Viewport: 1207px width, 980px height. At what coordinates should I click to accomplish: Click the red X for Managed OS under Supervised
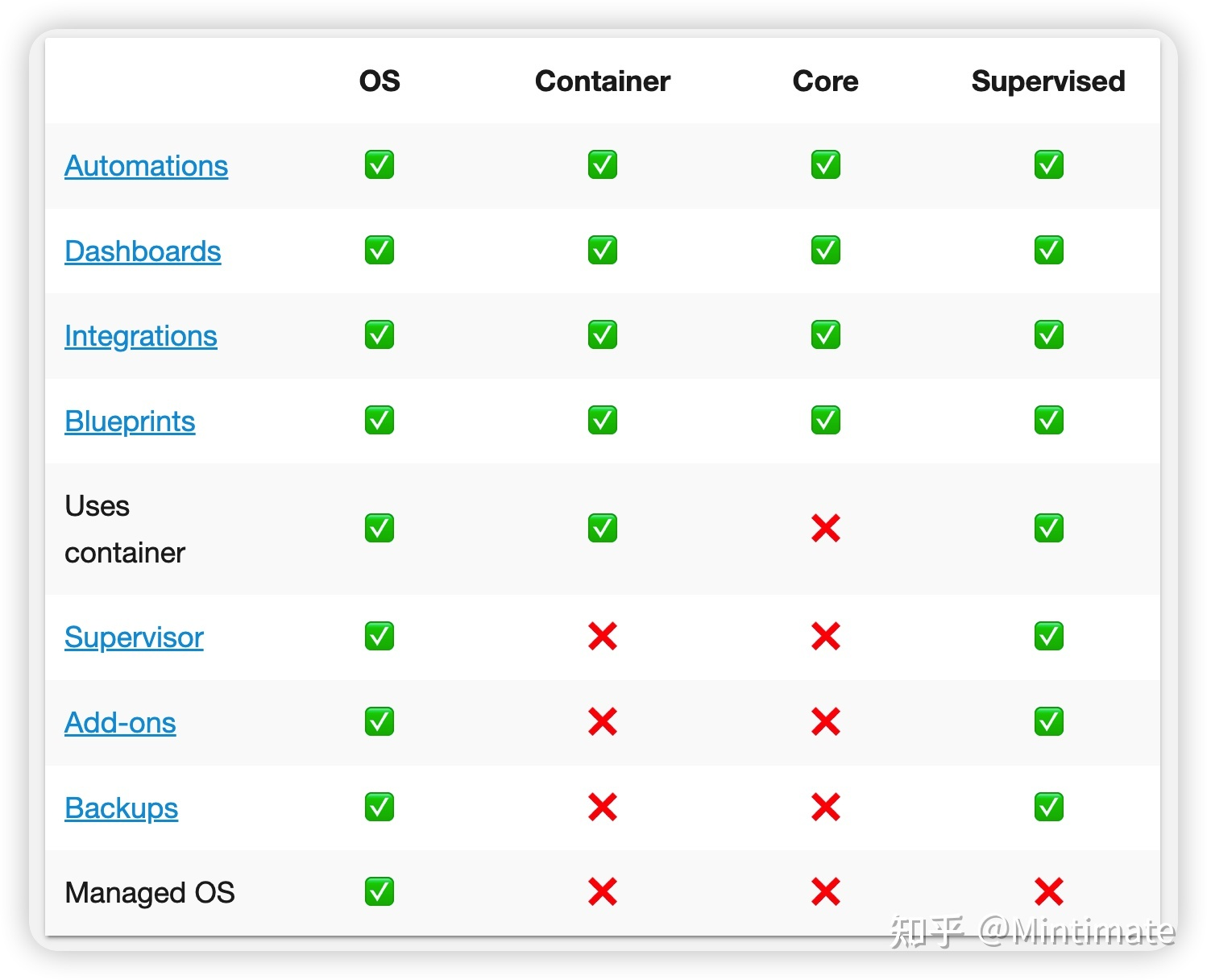point(1049,892)
